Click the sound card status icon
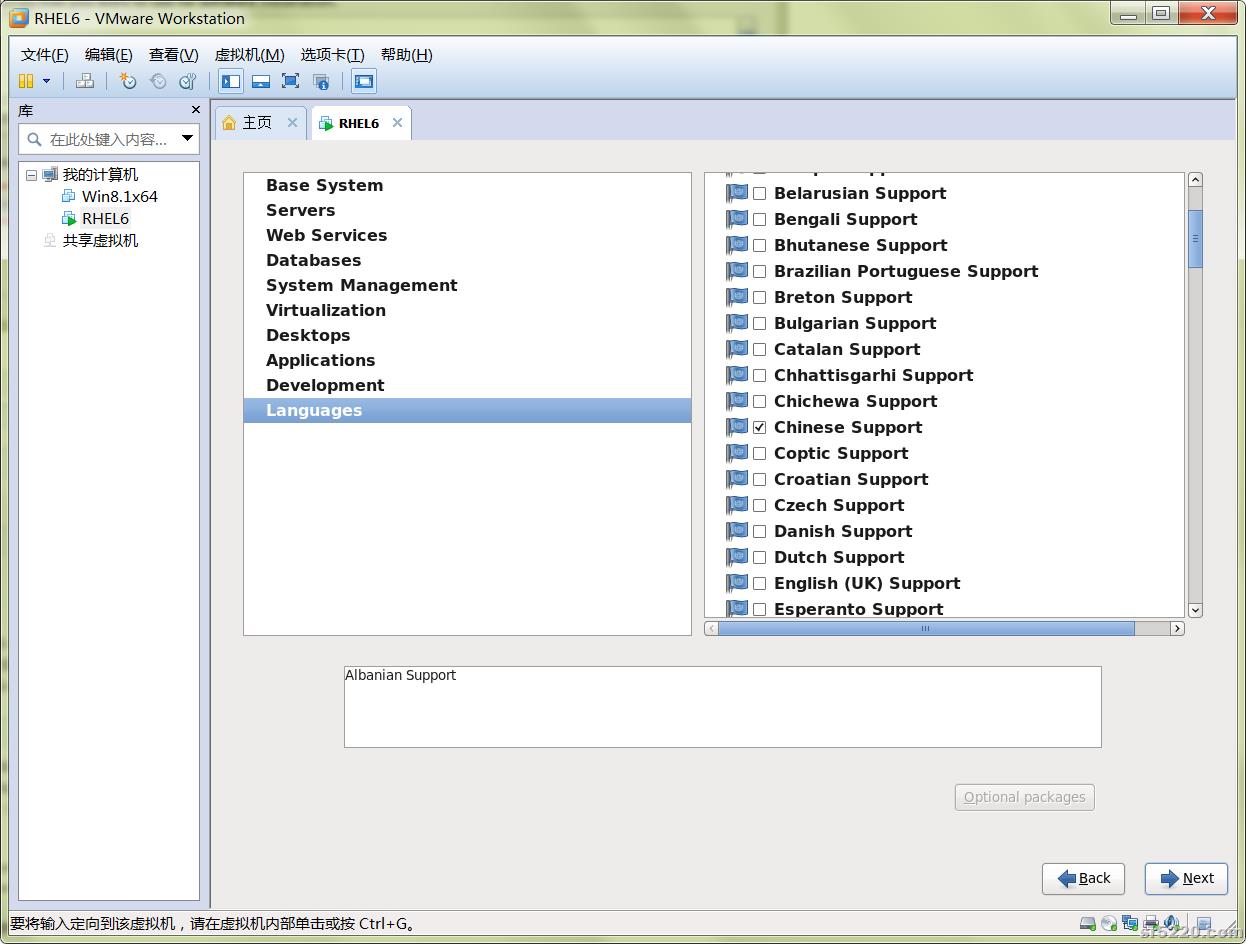The image size is (1246, 944). point(1171,923)
